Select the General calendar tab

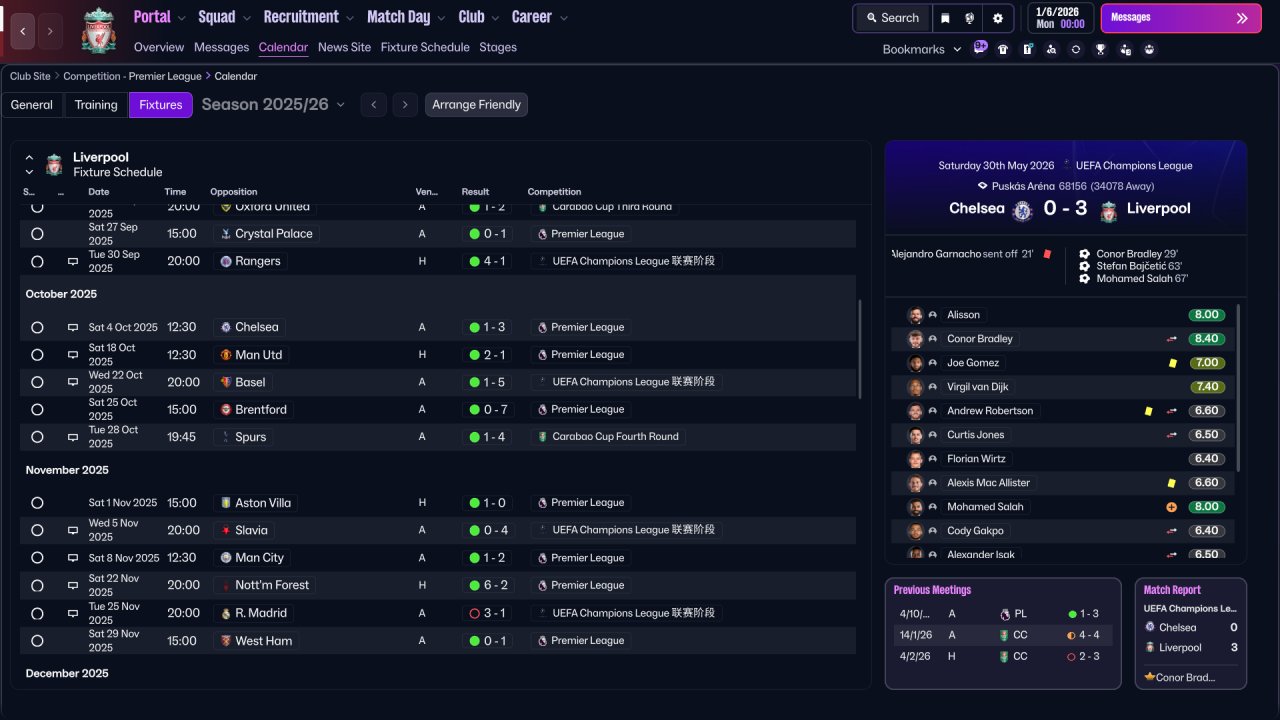32,105
